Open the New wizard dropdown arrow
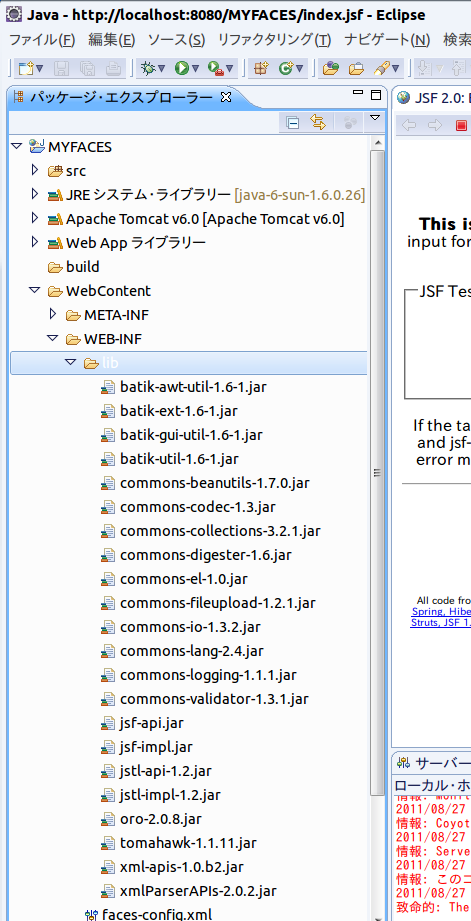This screenshot has width=471, height=921. coord(39,69)
